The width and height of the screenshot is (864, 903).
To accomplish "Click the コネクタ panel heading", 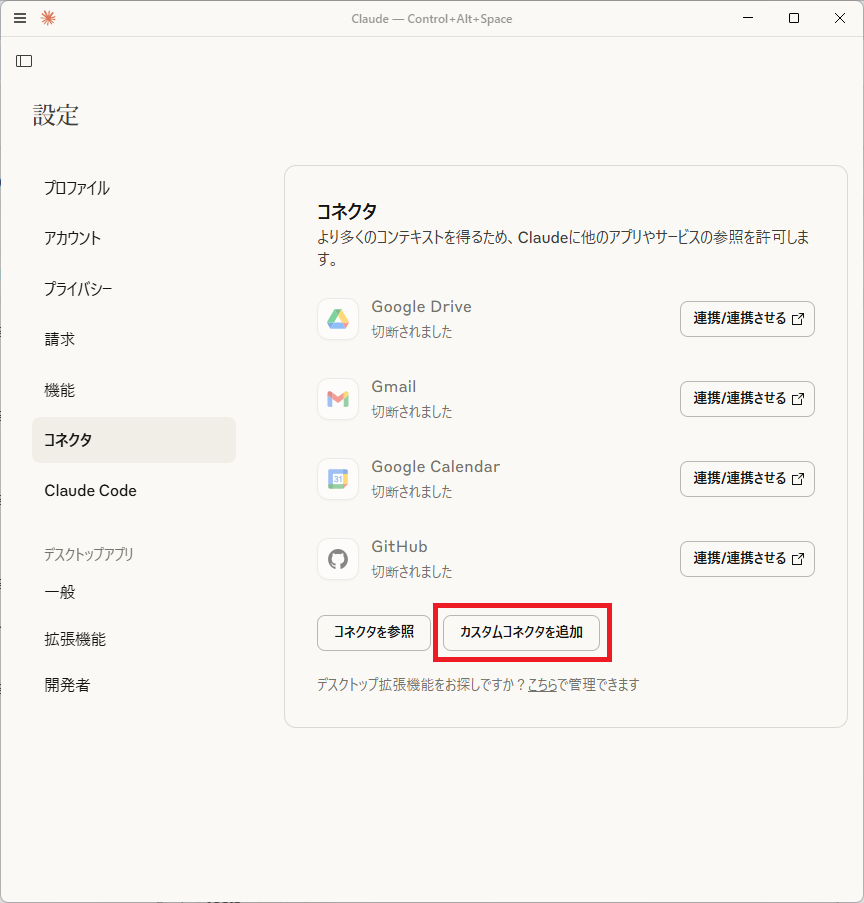I will coord(347,212).
